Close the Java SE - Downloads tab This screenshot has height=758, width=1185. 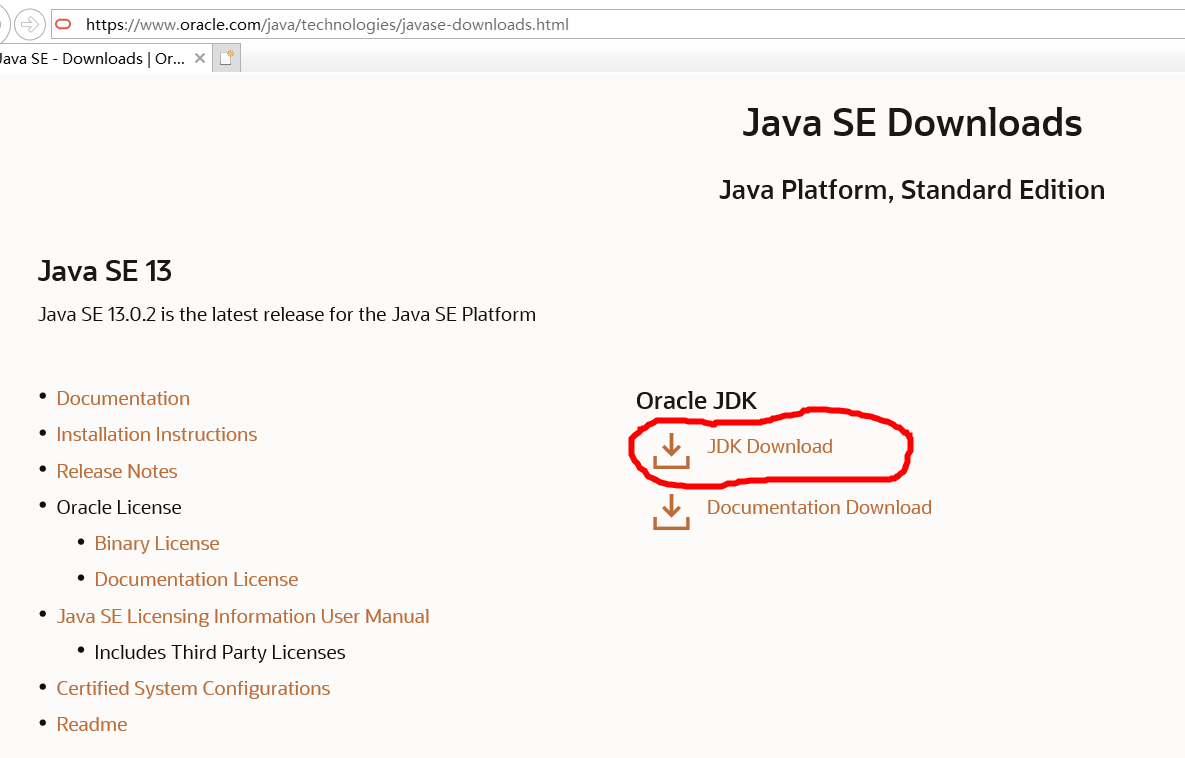click(200, 58)
